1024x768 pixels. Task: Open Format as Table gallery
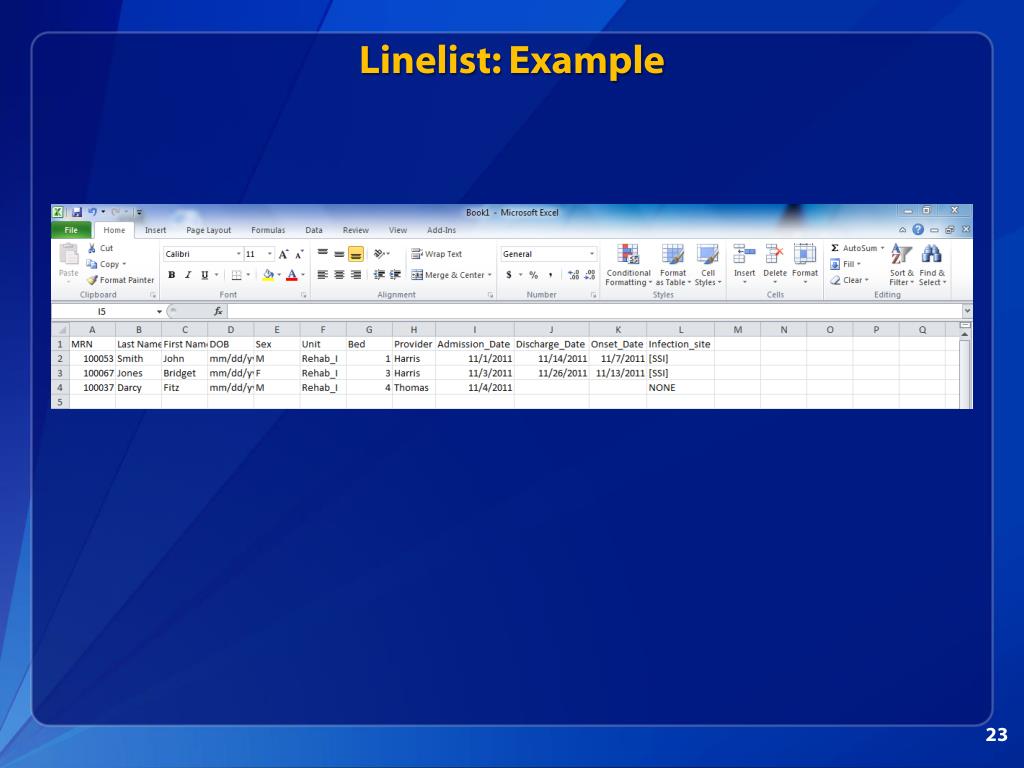point(673,264)
